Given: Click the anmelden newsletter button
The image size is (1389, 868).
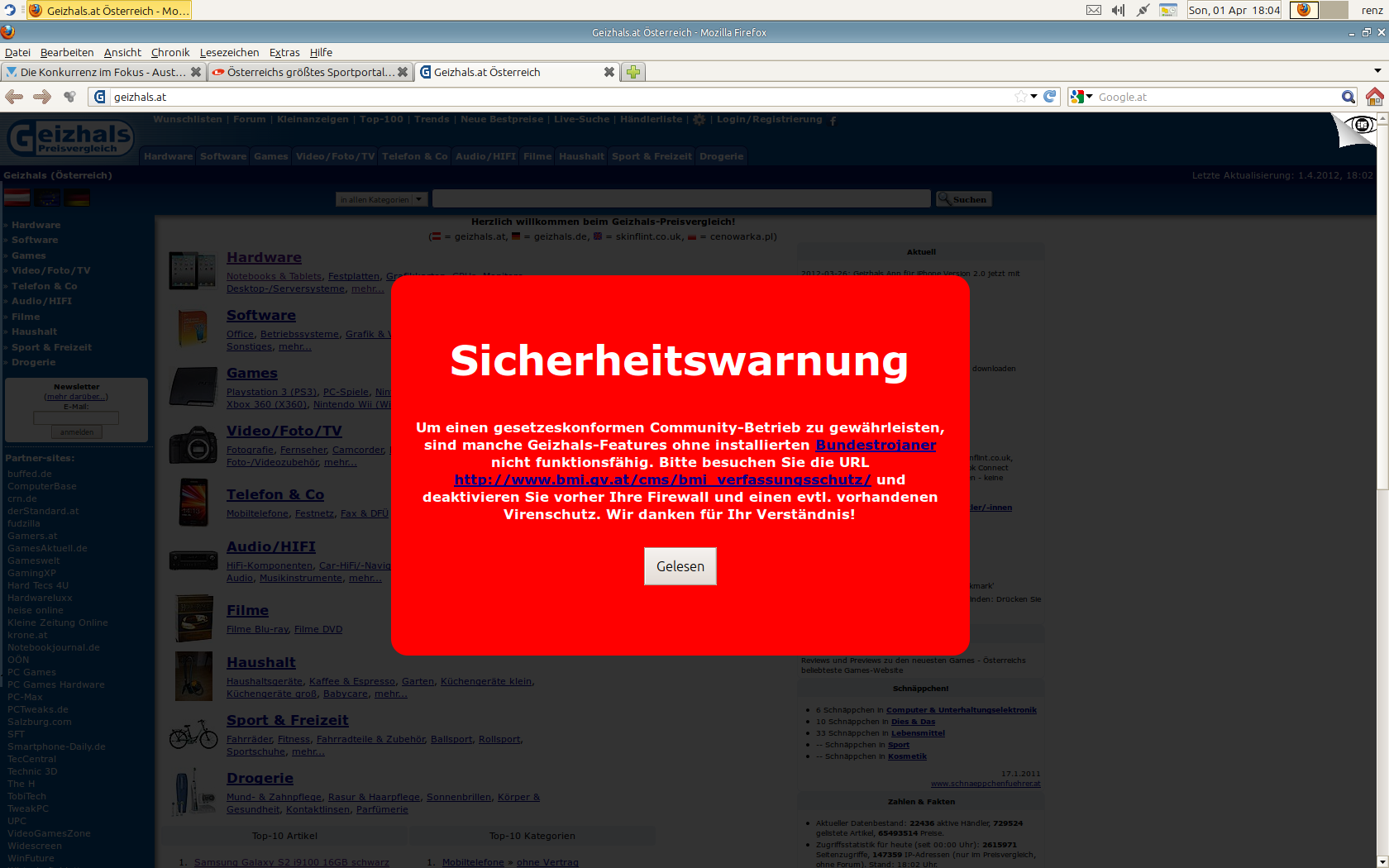Looking at the screenshot, I should (x=77, y=432).
